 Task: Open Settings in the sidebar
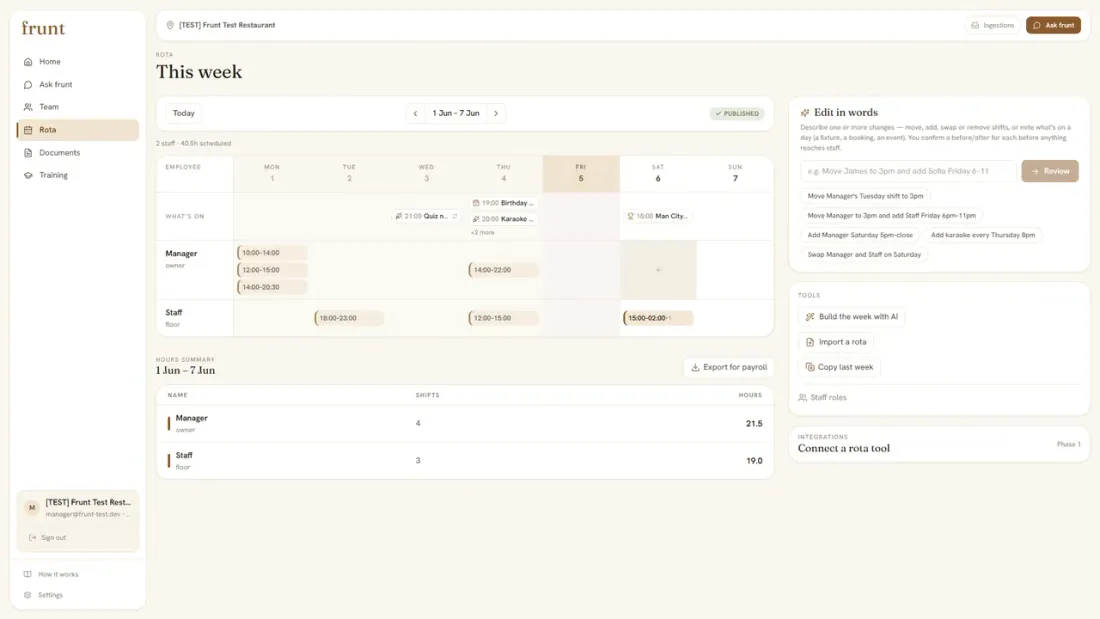coord(43,595)
